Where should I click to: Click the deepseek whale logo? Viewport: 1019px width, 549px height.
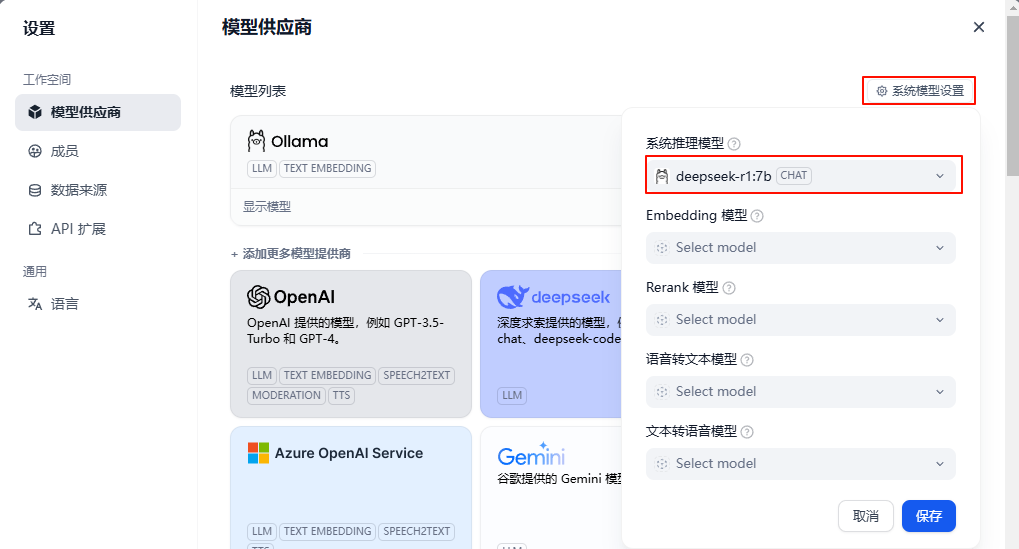coord(513,296)
